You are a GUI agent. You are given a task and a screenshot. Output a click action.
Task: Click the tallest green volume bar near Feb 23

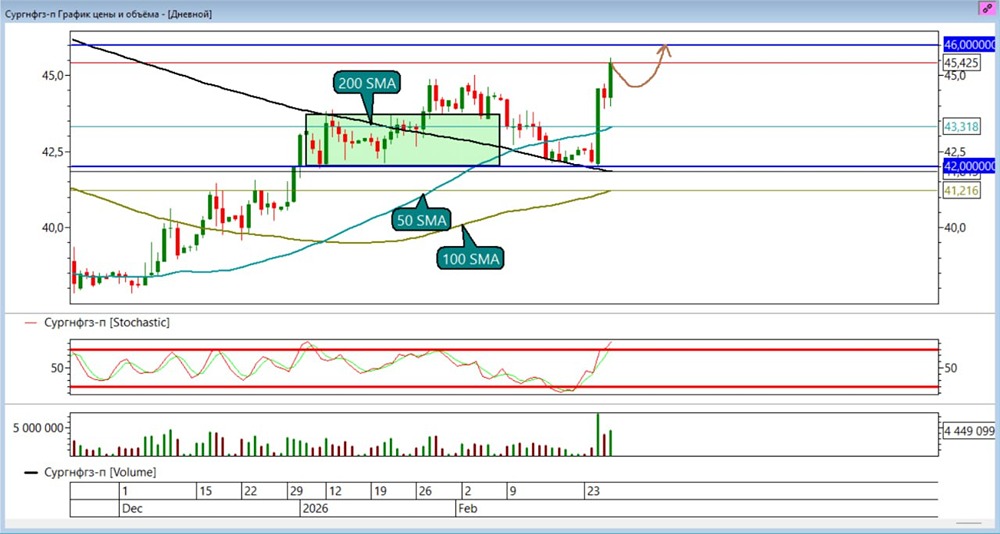click(x=598, y=434)
